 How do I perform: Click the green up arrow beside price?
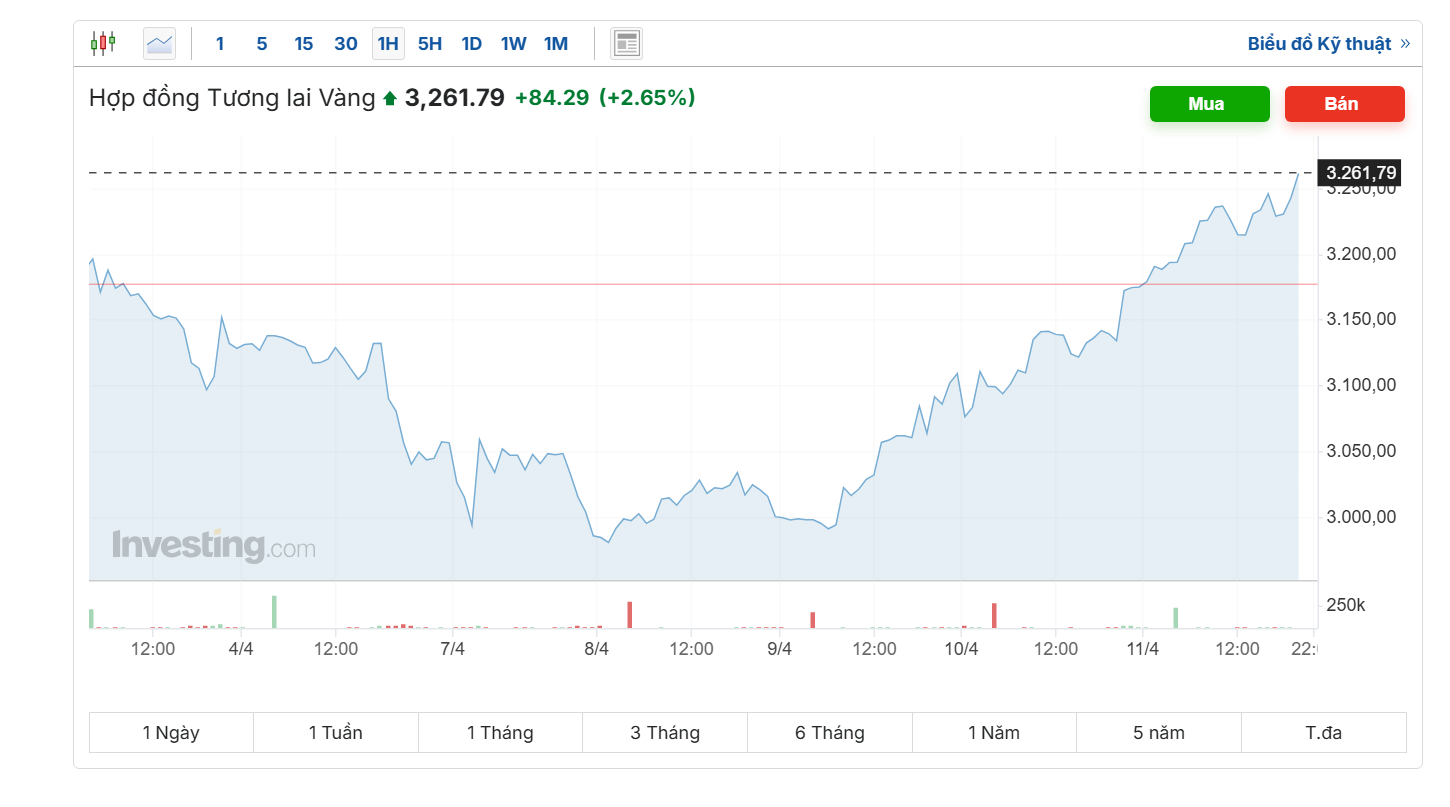tap(390, 99)
